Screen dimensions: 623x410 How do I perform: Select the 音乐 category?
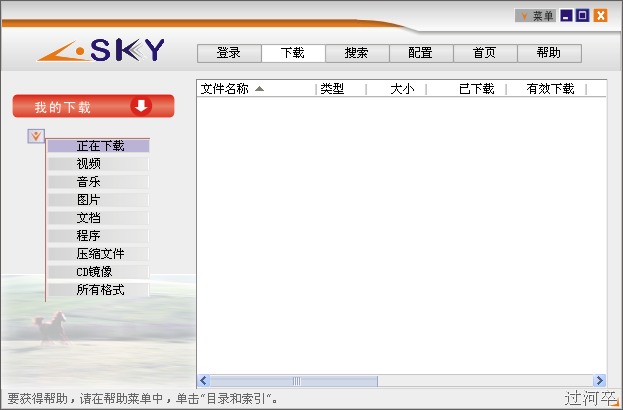[99, 182]
